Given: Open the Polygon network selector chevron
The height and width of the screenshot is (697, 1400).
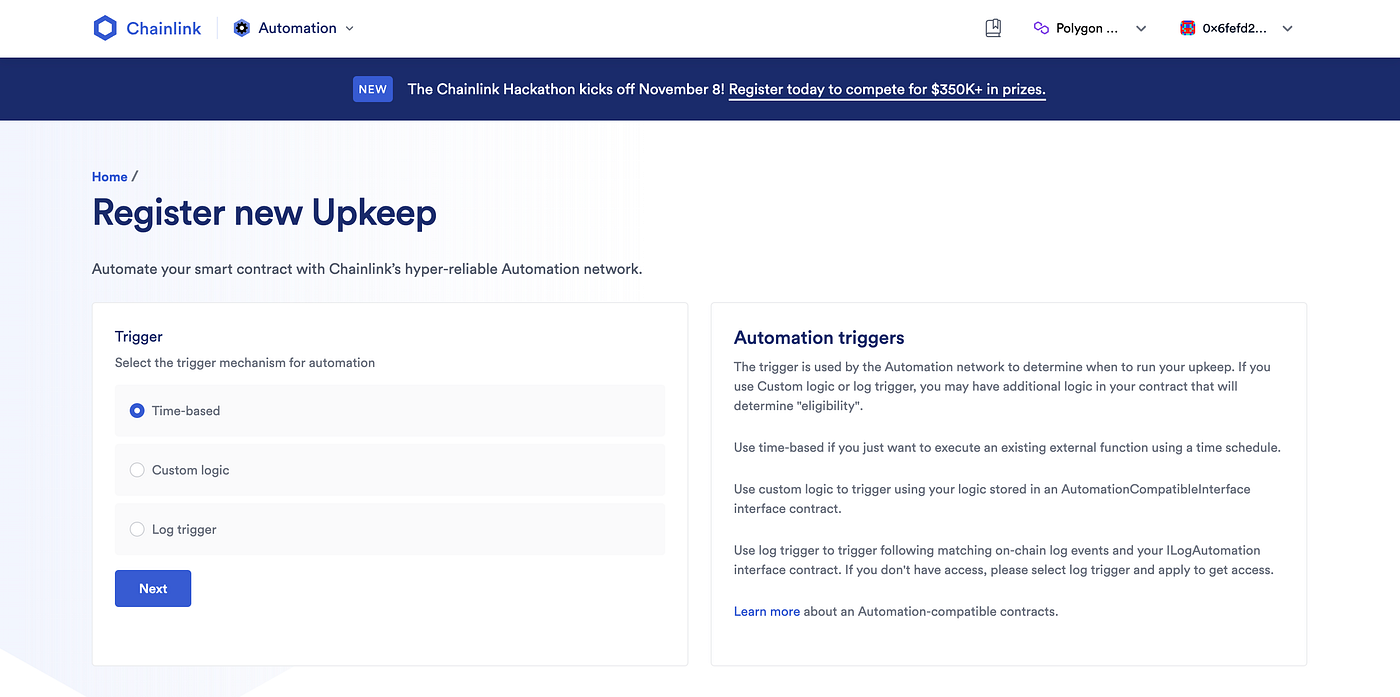Looking at the screenshot, I should click(x=1141, y=28).
